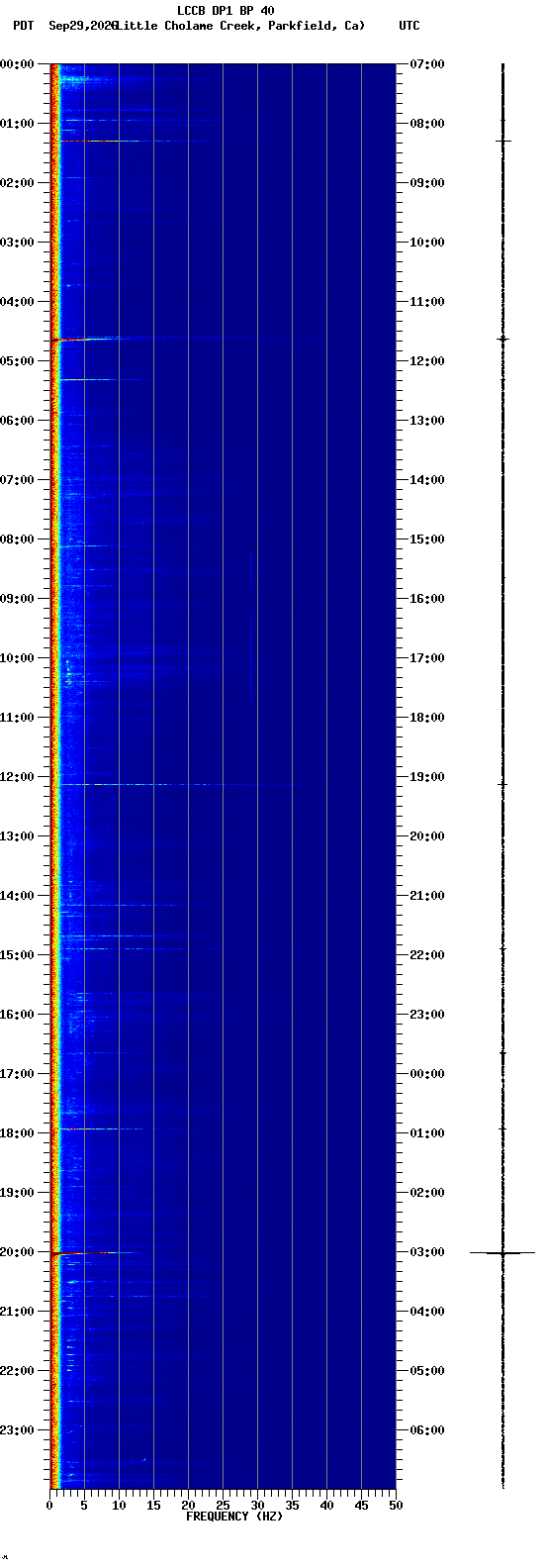Select '12:00' on the UTC time axis
This screenshot has height=1568, width=546.
pos(427,361)
